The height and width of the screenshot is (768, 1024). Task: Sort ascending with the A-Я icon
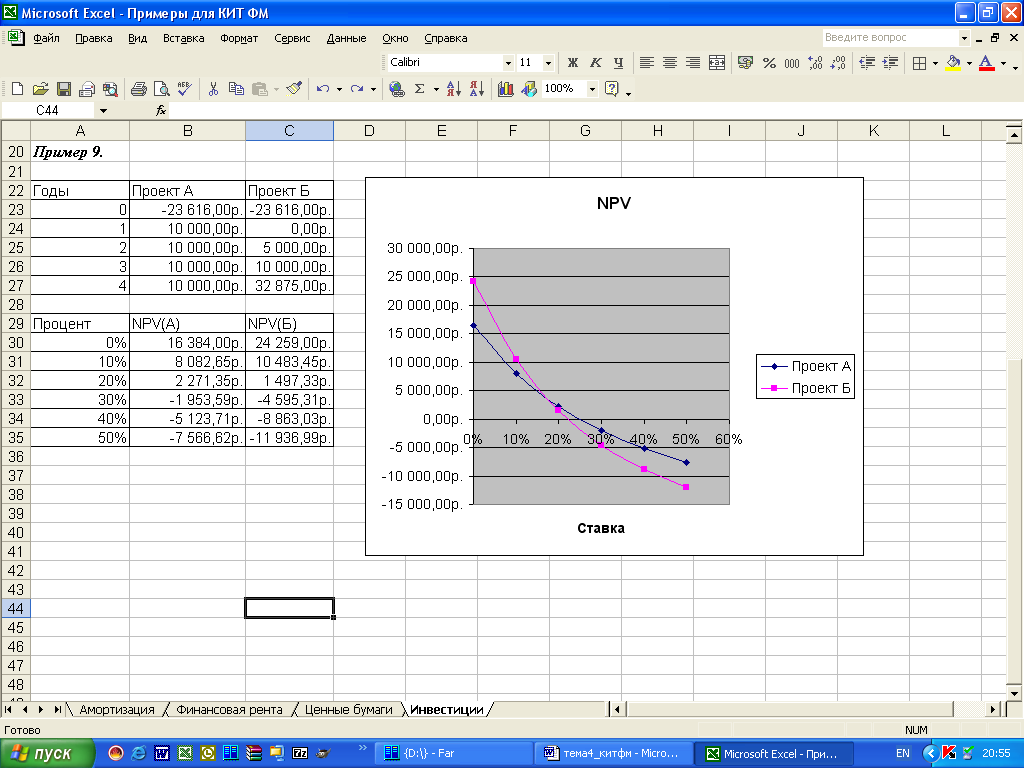tap(454, 89)
